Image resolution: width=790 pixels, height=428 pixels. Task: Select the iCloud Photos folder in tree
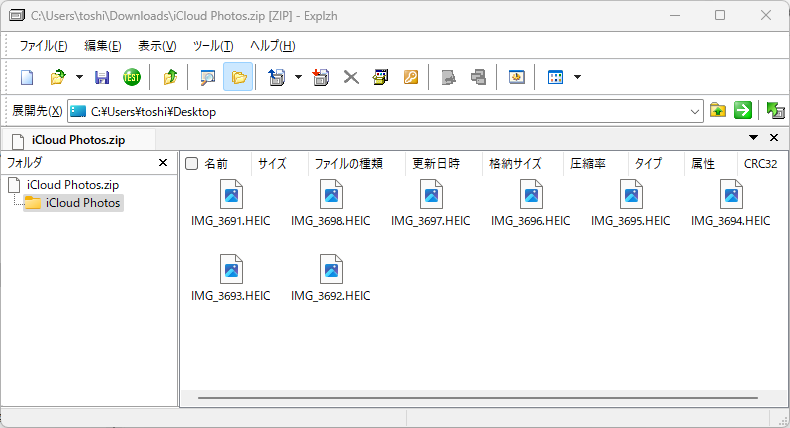(74, 203)
